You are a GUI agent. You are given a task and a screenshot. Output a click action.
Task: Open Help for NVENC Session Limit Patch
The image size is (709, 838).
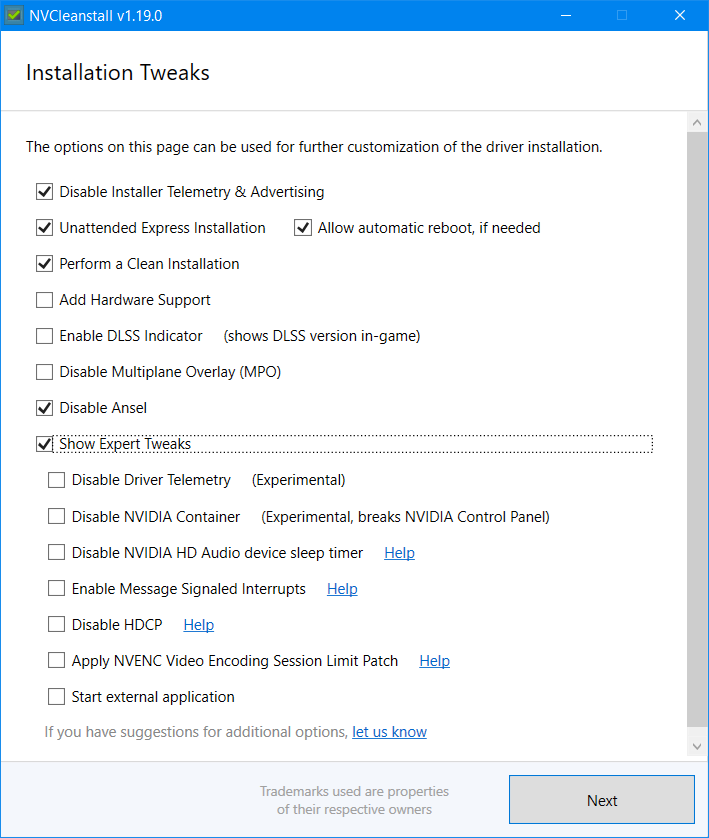click(434, 661)
